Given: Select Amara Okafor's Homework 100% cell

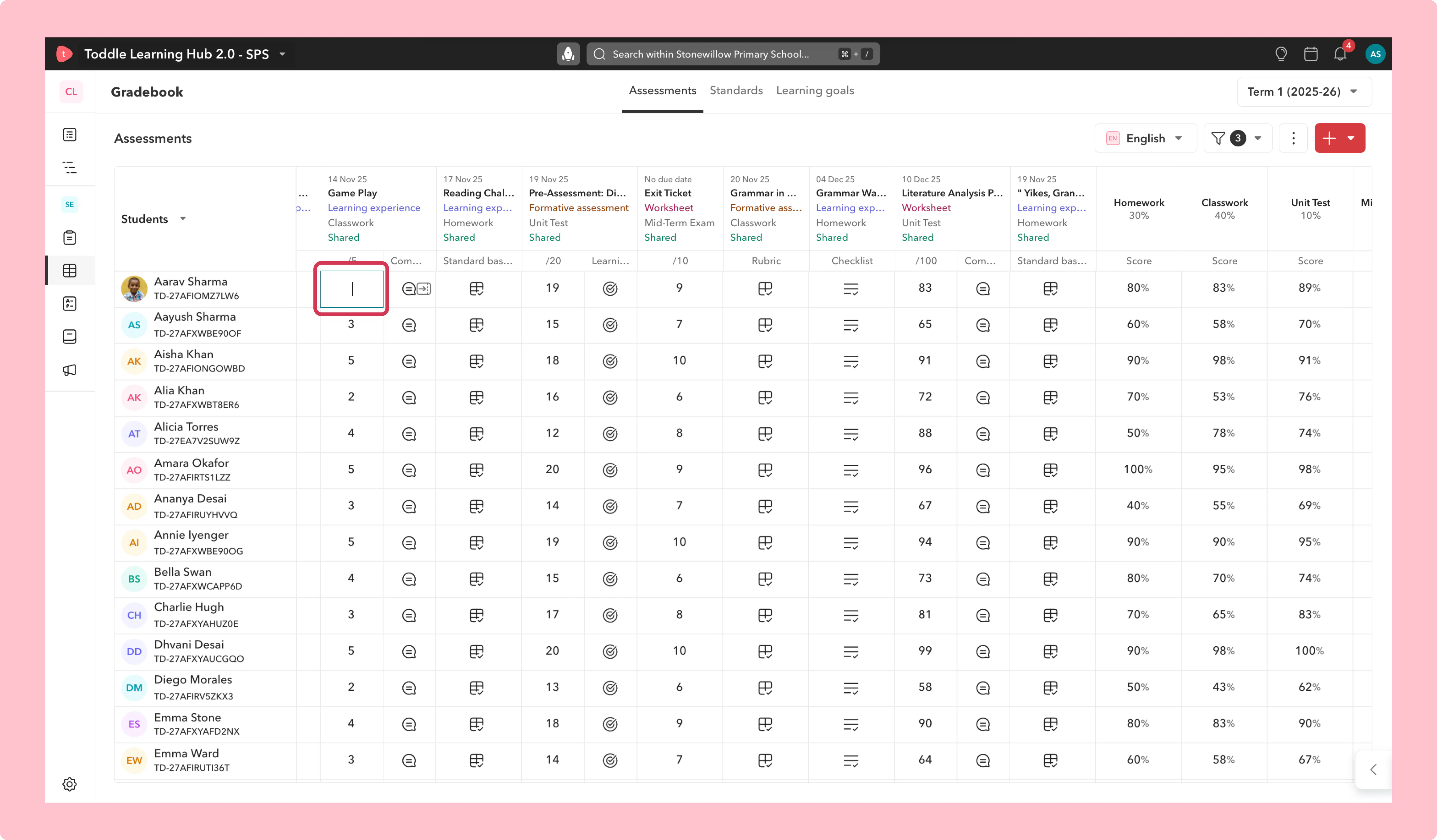Looking at the screenshot, I should point(1138,470).
